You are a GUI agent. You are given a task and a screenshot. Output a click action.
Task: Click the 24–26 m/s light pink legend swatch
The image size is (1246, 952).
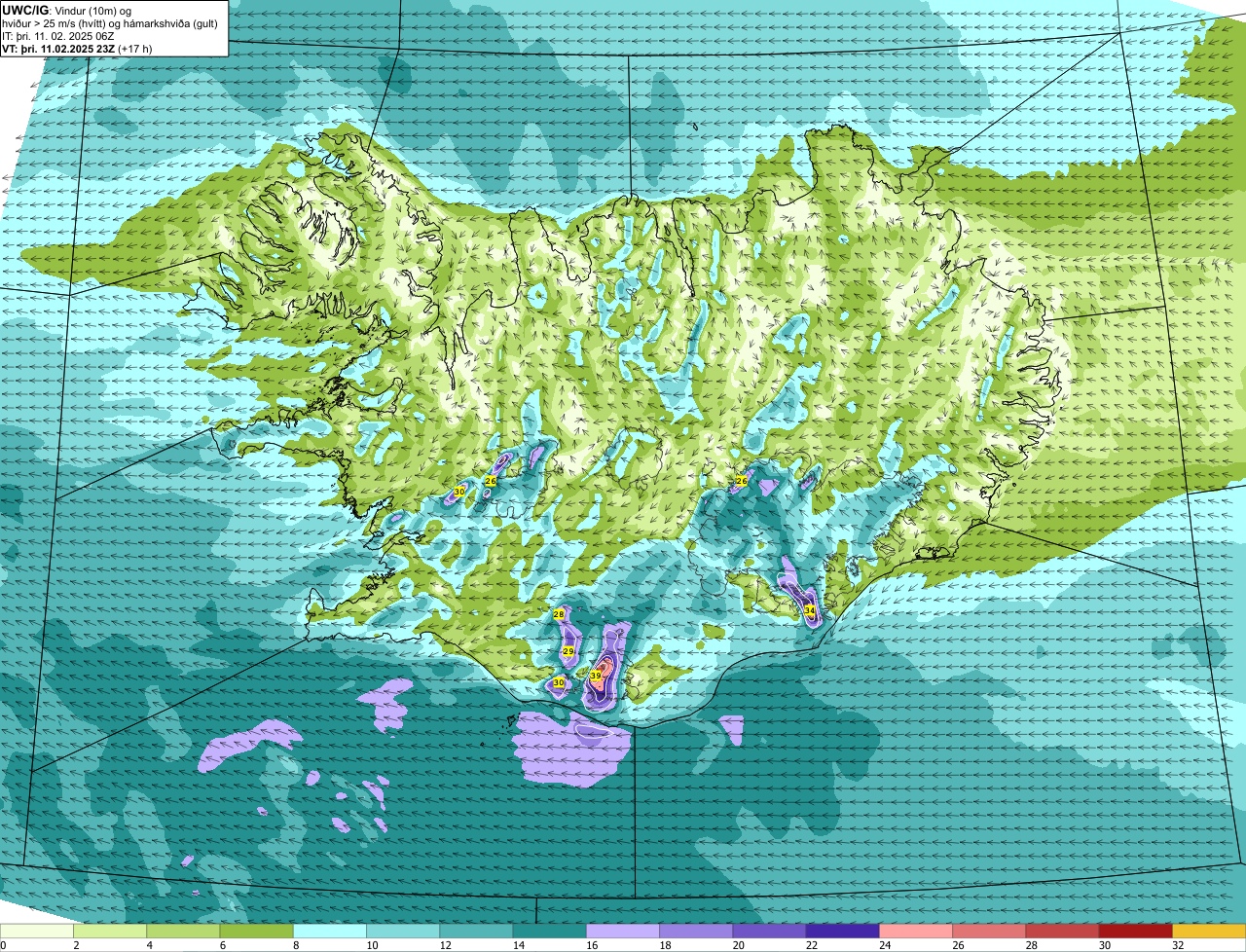point(916,932)
